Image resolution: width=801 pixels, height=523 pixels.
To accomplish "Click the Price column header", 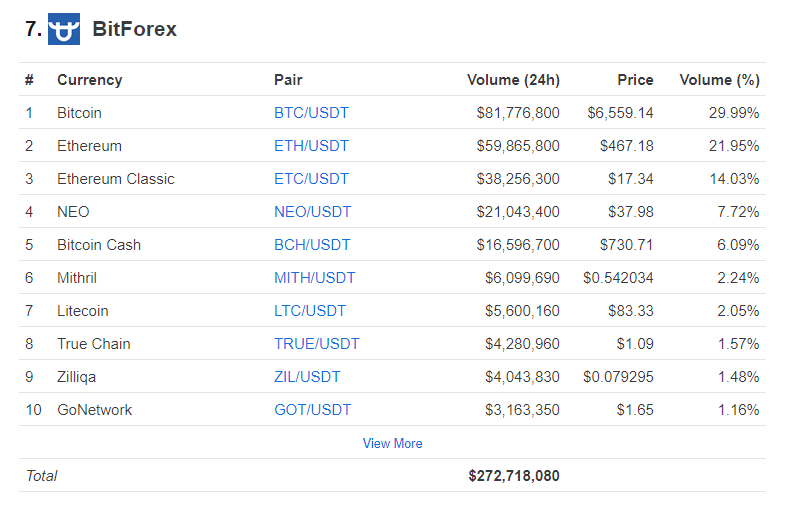I will (x=635, y=80).
